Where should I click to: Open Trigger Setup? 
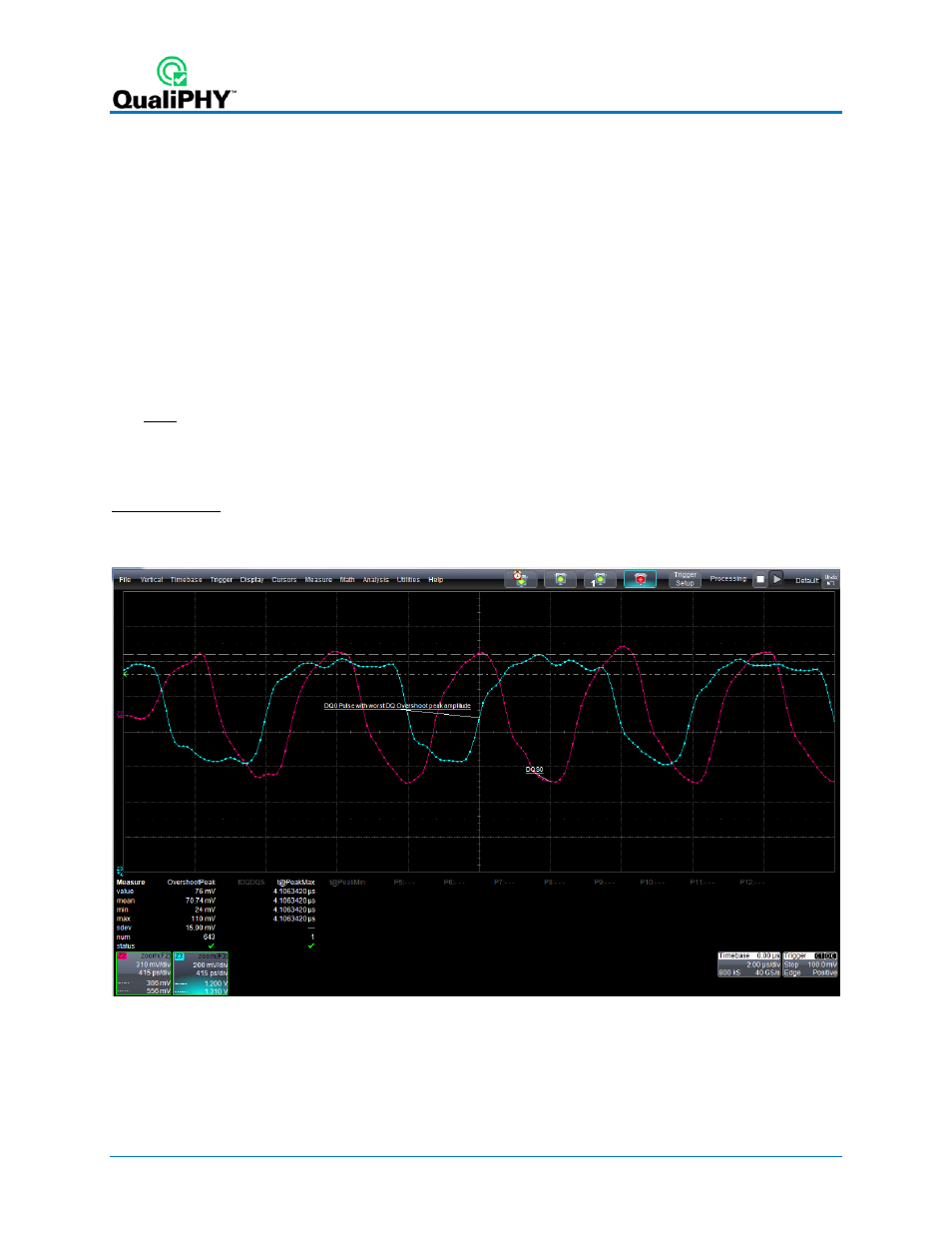click(x=685, y=579)
